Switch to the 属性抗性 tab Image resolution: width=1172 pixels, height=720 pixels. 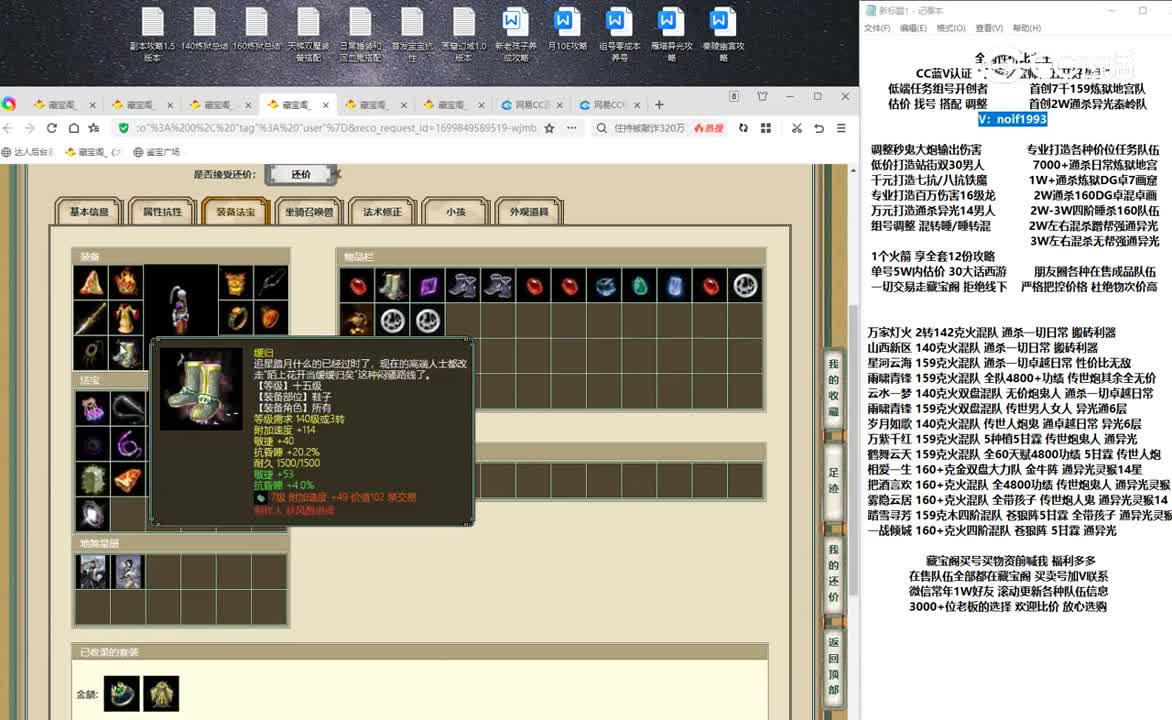(x=162, y=212)
